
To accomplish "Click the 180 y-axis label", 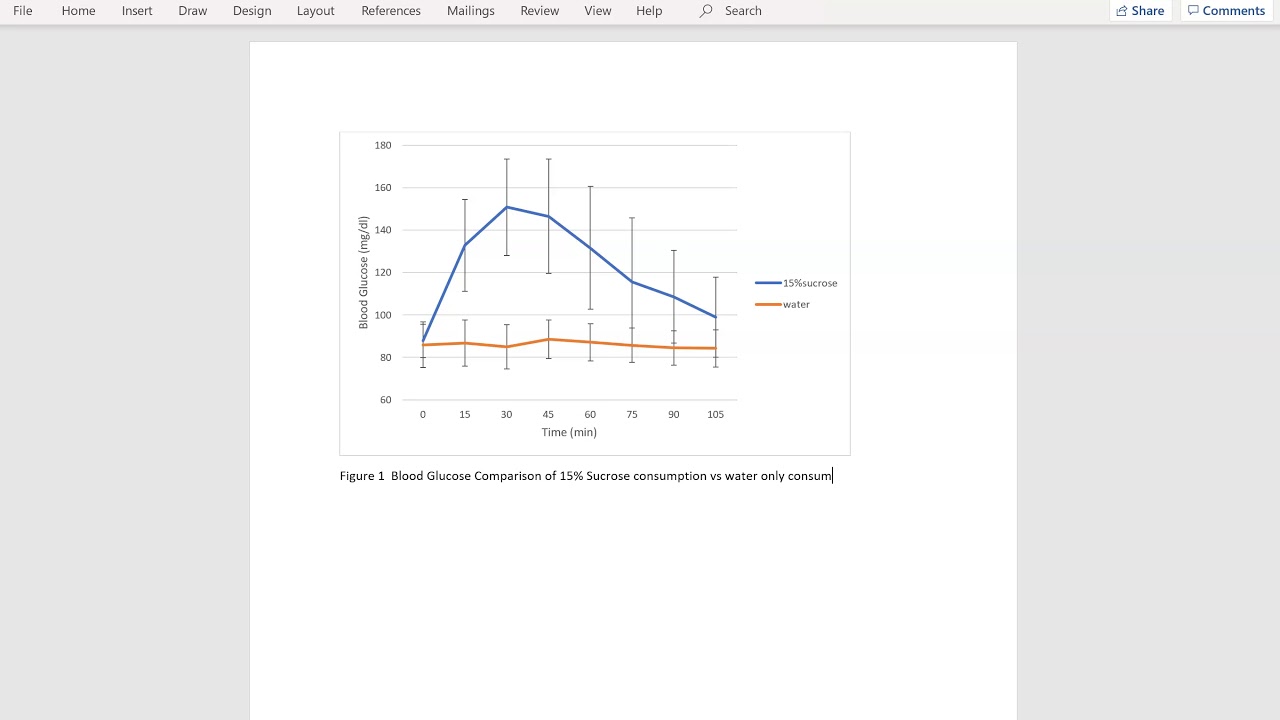I will [x=383, y=145].
